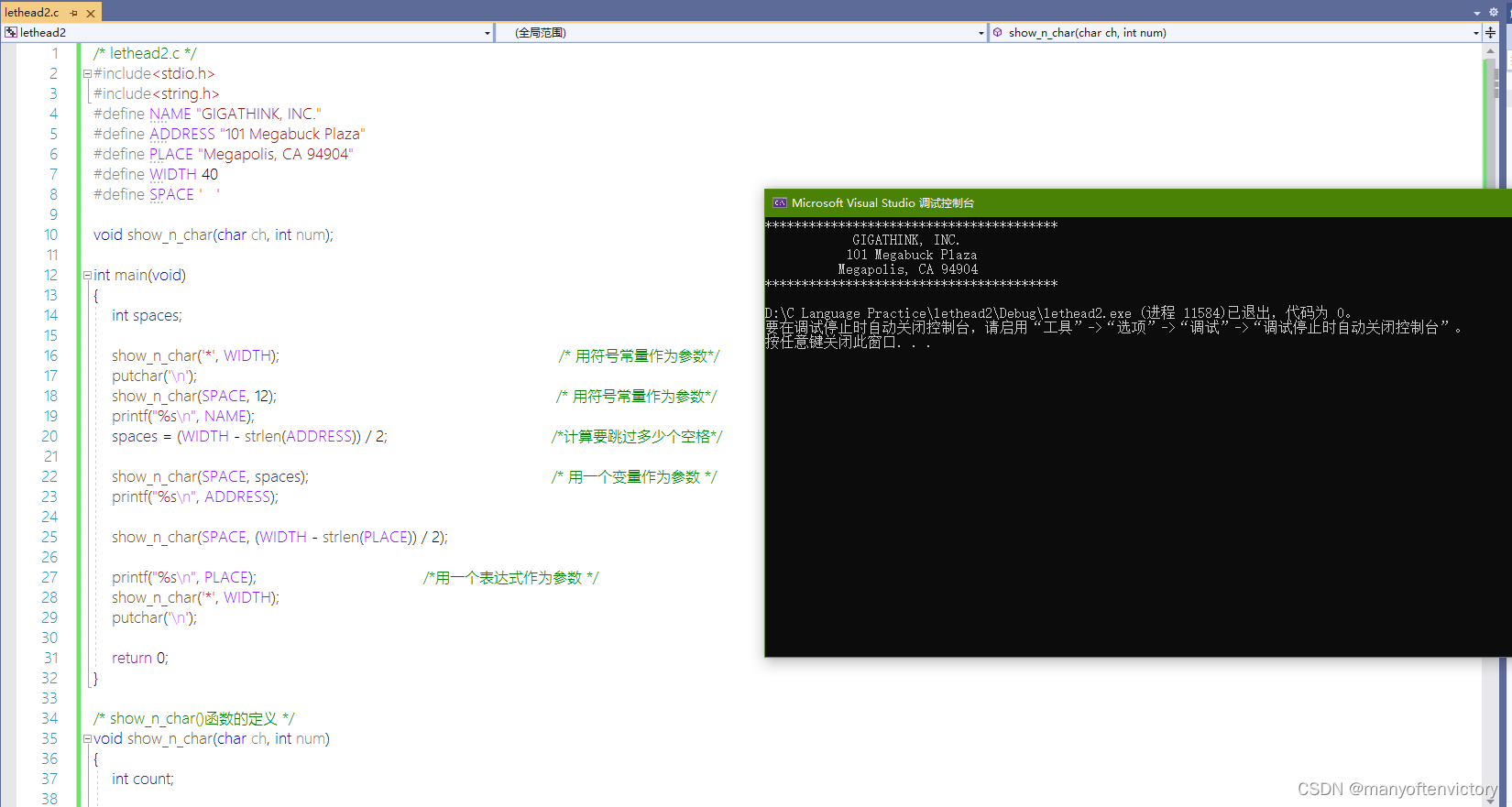Screen dimensions: 1512x807
Task: Click "按任意键关闭此窗口" line in console
Action: (x=848, y=342)
